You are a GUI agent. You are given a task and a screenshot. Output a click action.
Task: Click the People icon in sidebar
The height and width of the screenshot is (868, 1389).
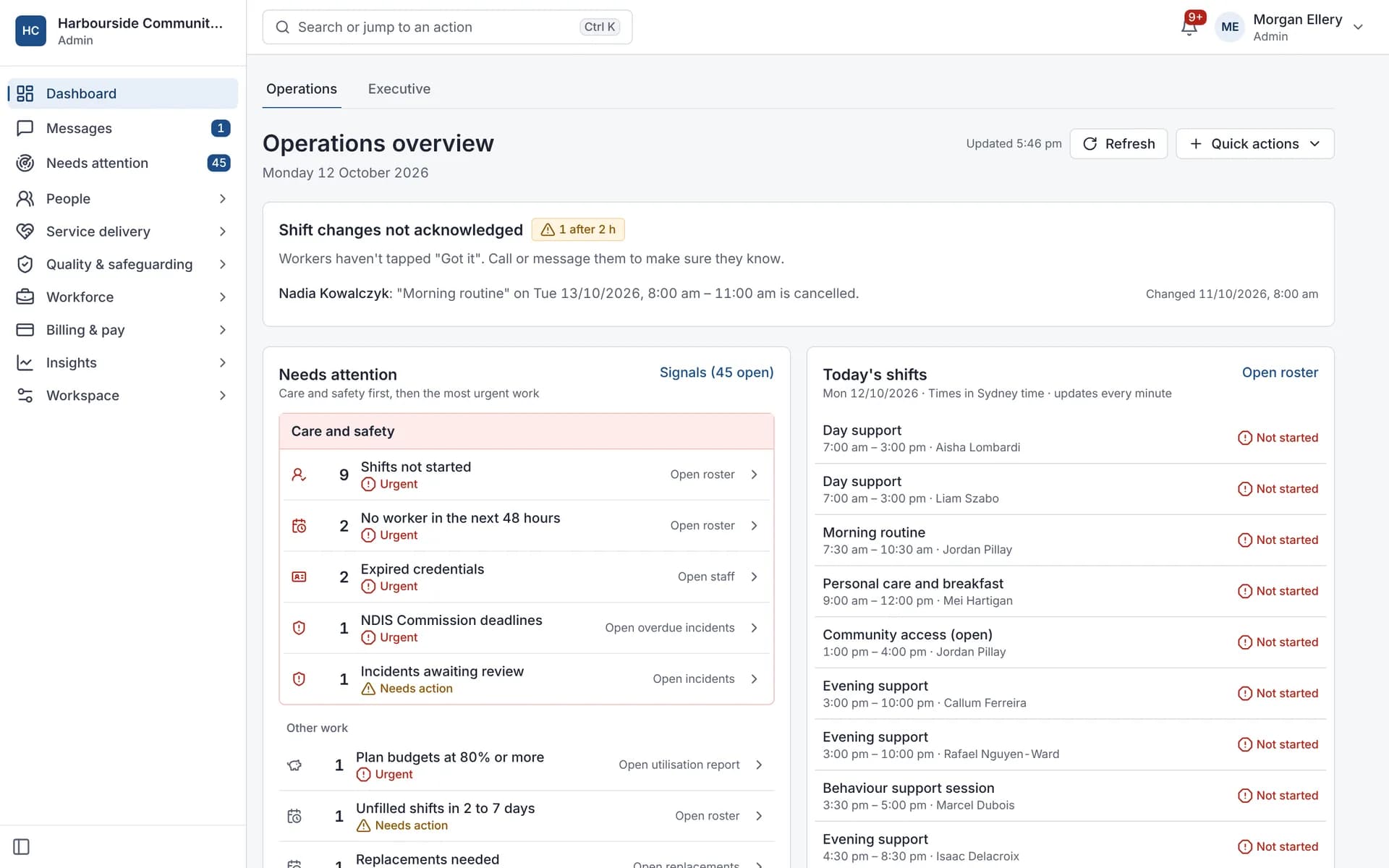coord(25,198)
